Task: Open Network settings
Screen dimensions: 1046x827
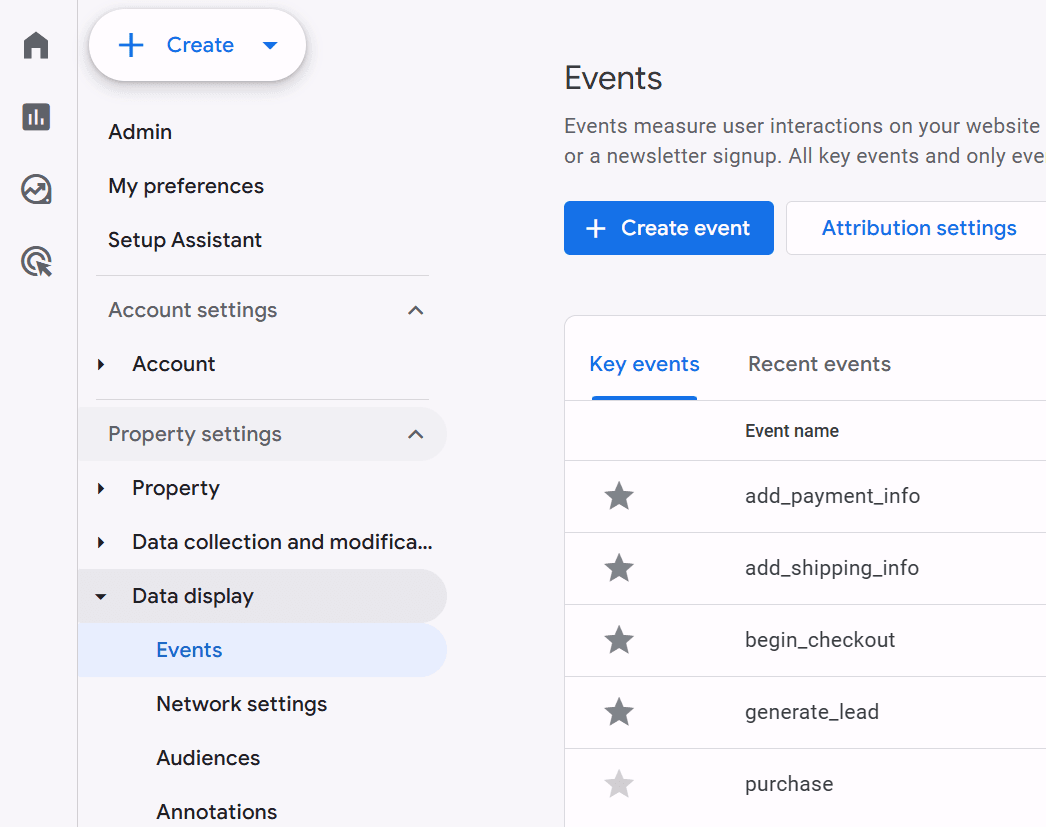Action: [241, 703]
